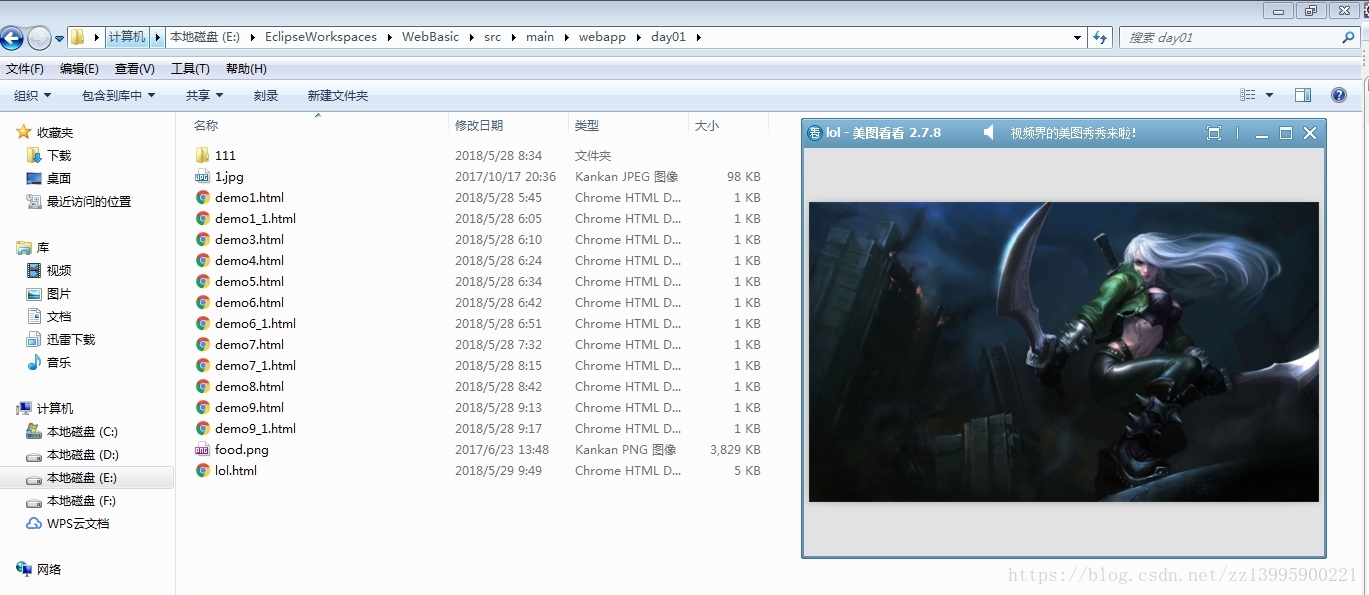The image size is (1369, 595).
Task: Open the 帮助(H) menu
Action: [x=246, y=69]
